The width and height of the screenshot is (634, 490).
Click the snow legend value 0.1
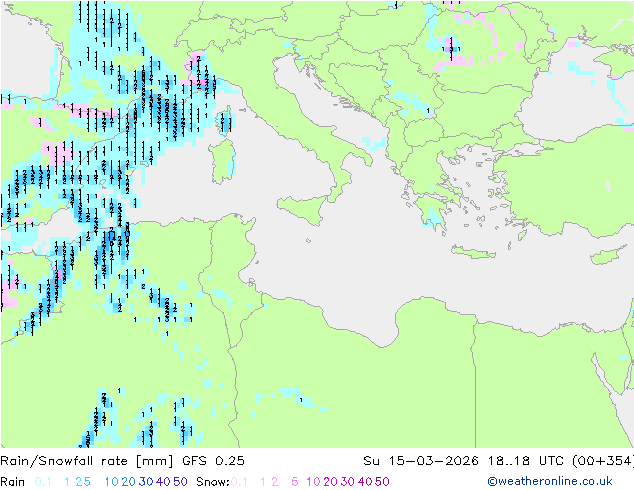tap(239, 482)
